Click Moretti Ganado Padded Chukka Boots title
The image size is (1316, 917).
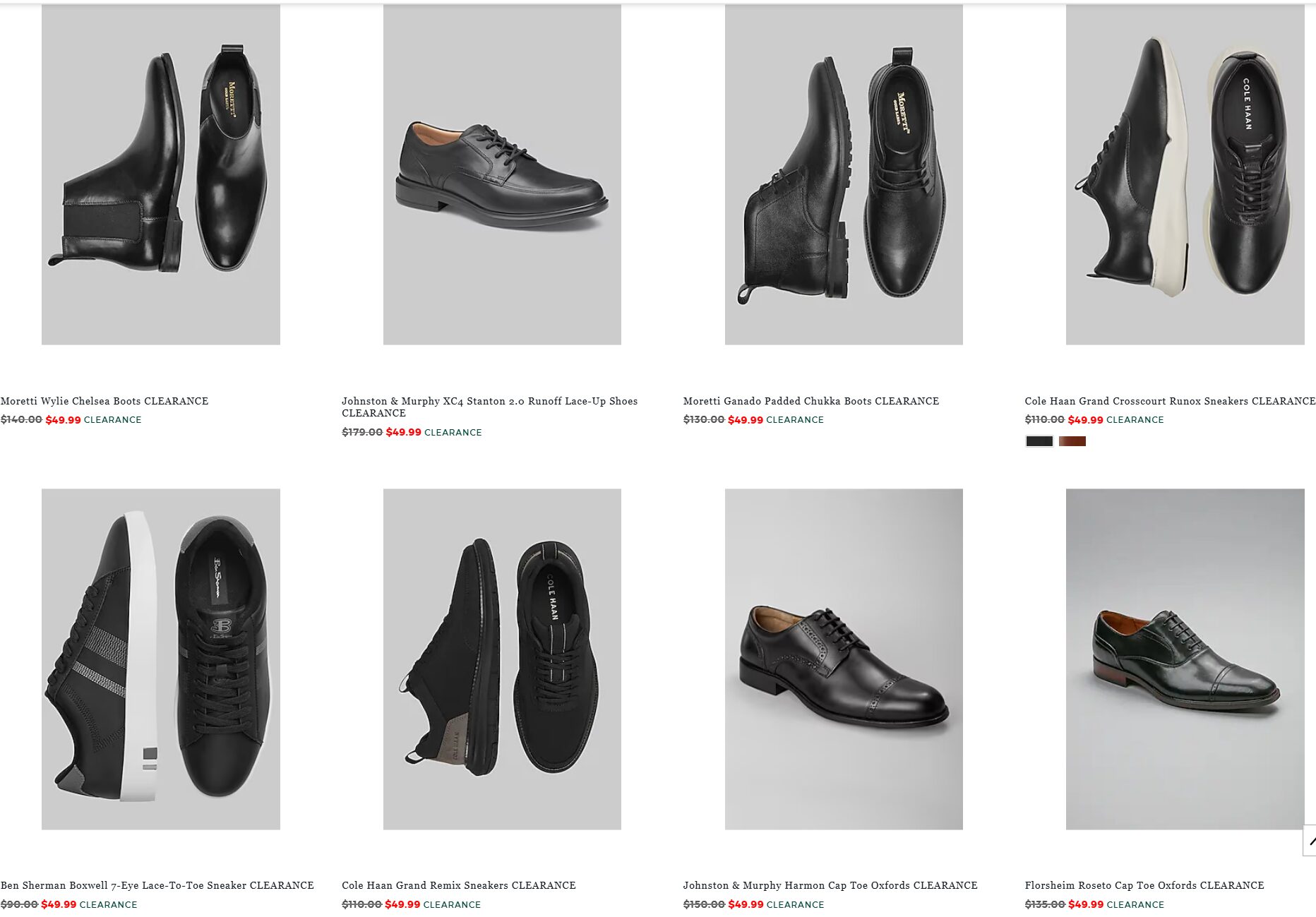click(810, 401)
